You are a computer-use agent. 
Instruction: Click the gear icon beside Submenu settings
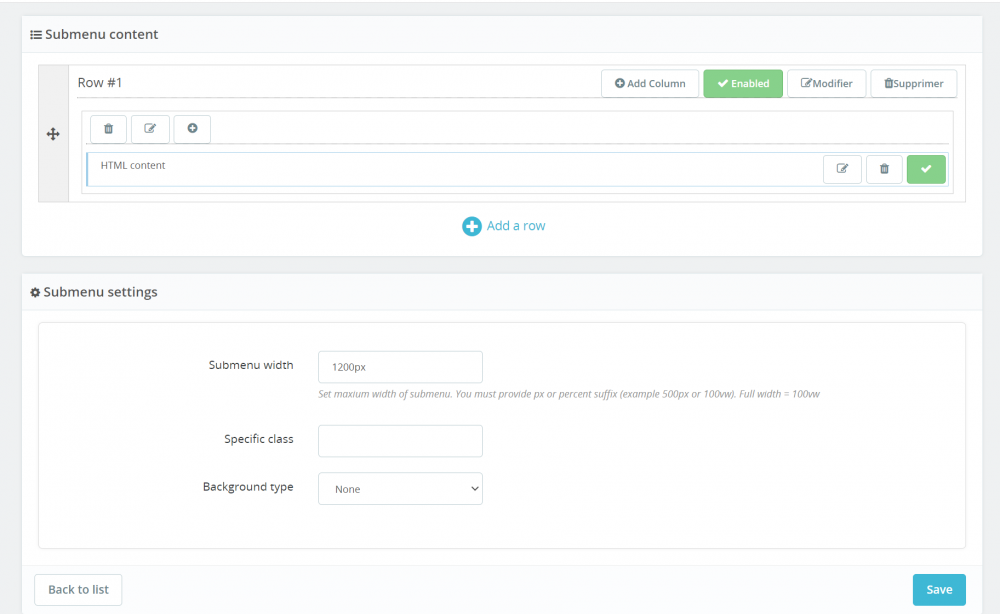pos(35,292)
